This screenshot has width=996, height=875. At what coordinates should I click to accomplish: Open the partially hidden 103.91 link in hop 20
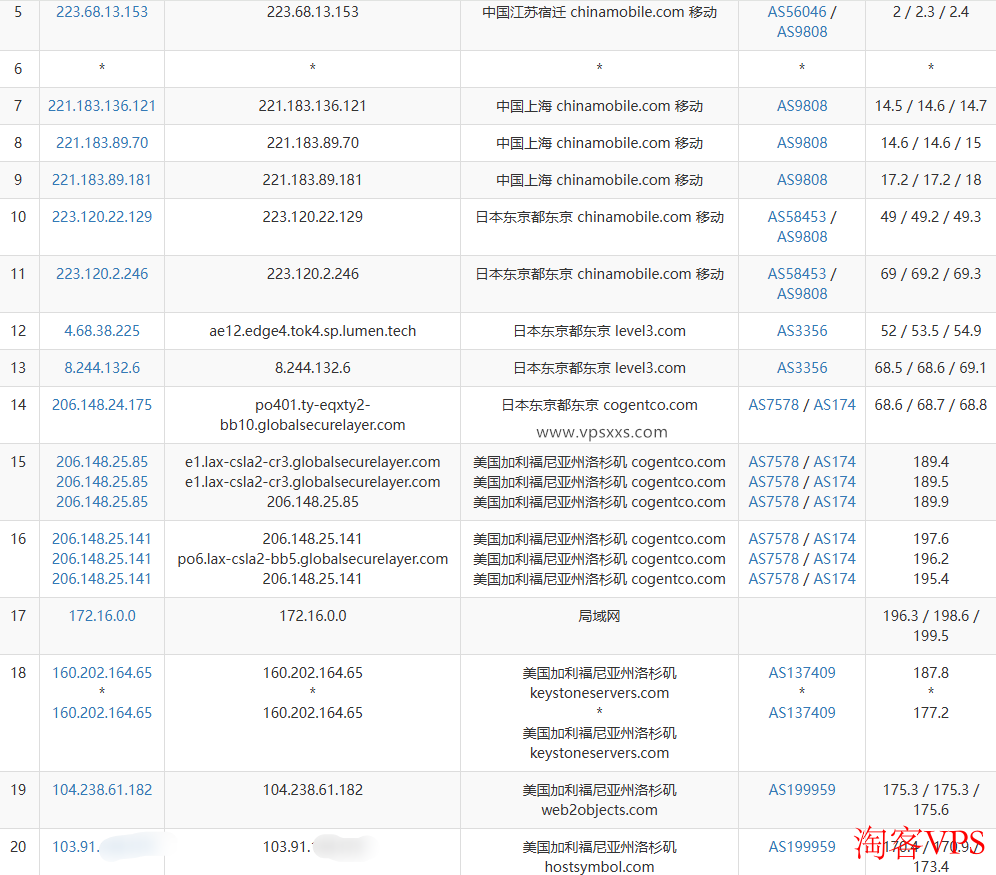(76, 847)
